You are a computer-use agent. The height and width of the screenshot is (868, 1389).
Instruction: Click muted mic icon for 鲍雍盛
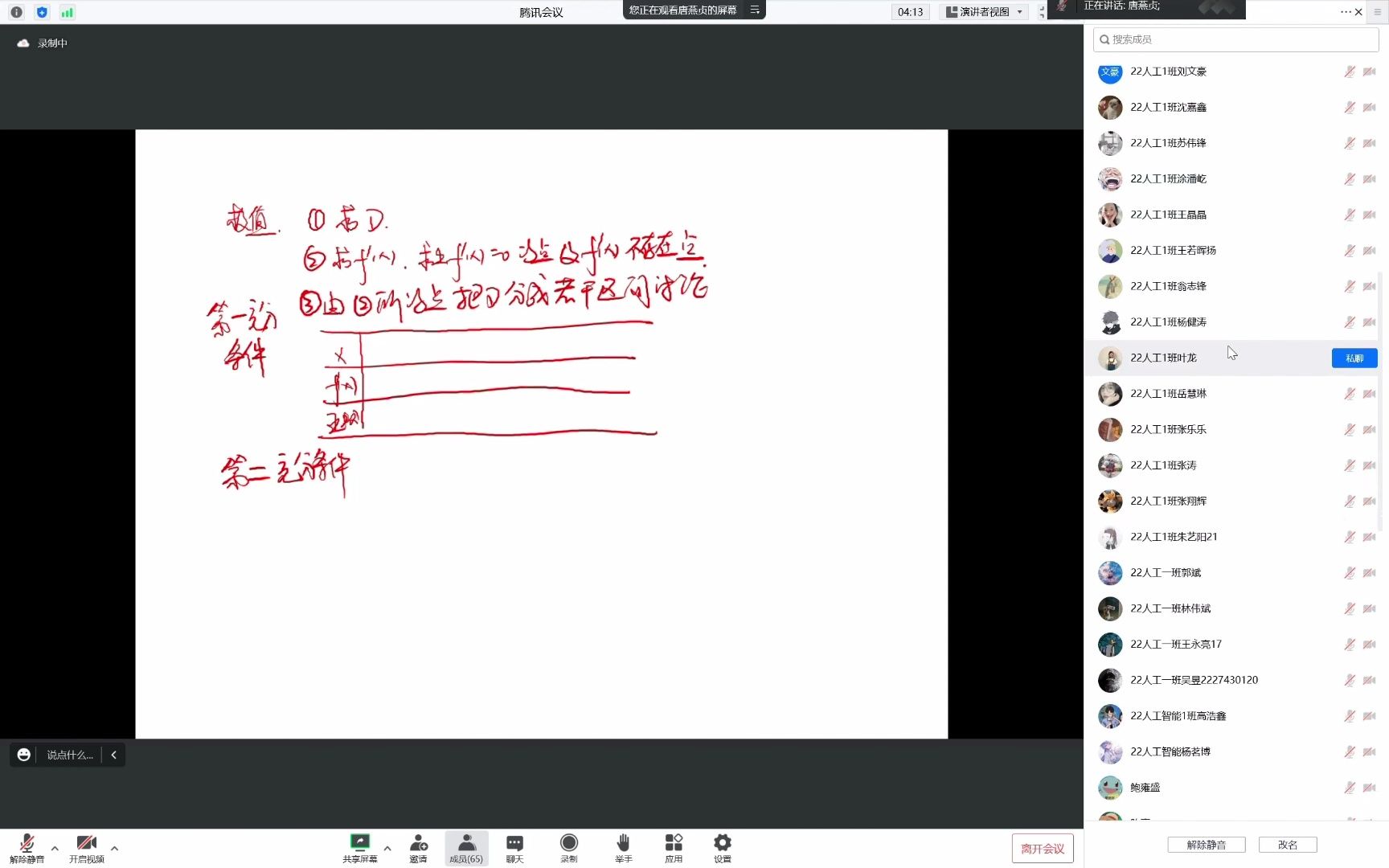click(x=1350, y=788)
